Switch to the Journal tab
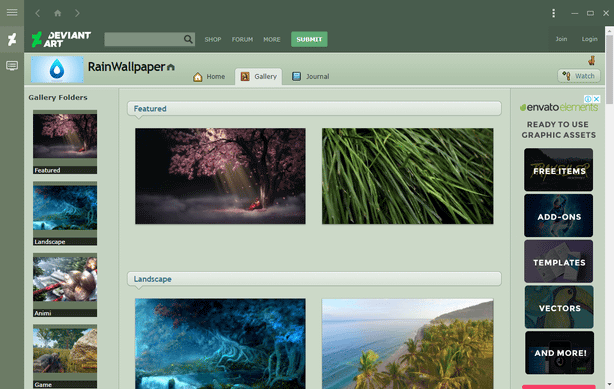The height and width of the screenshot is (389, 614). click(311, 76)
